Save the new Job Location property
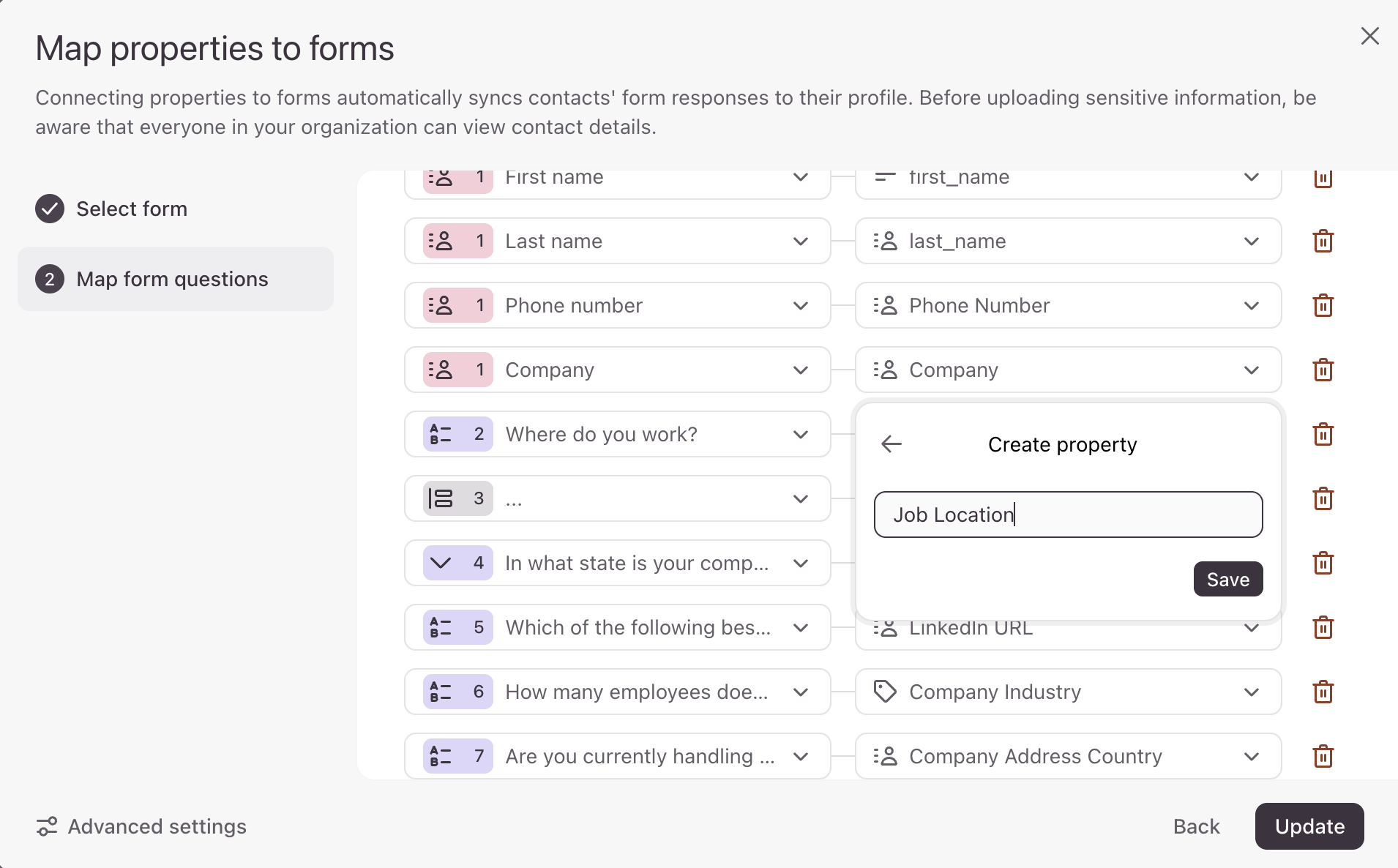 pyautogui.click(x=1227, y=579)
